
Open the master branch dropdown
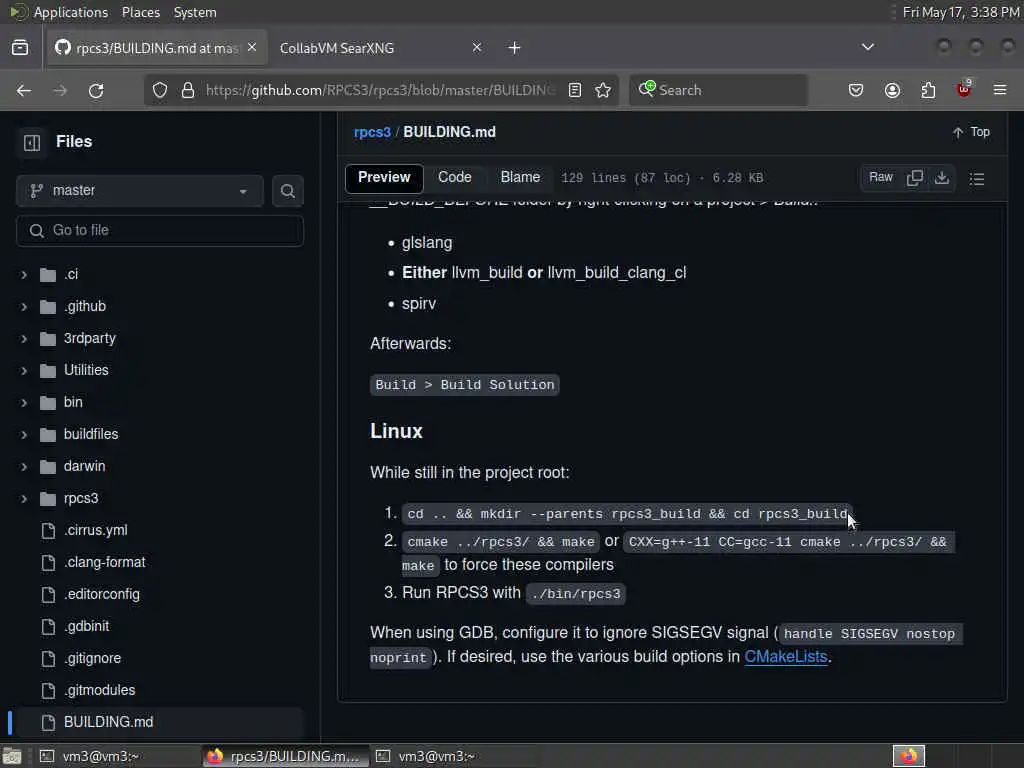click(x=140, y=191)
